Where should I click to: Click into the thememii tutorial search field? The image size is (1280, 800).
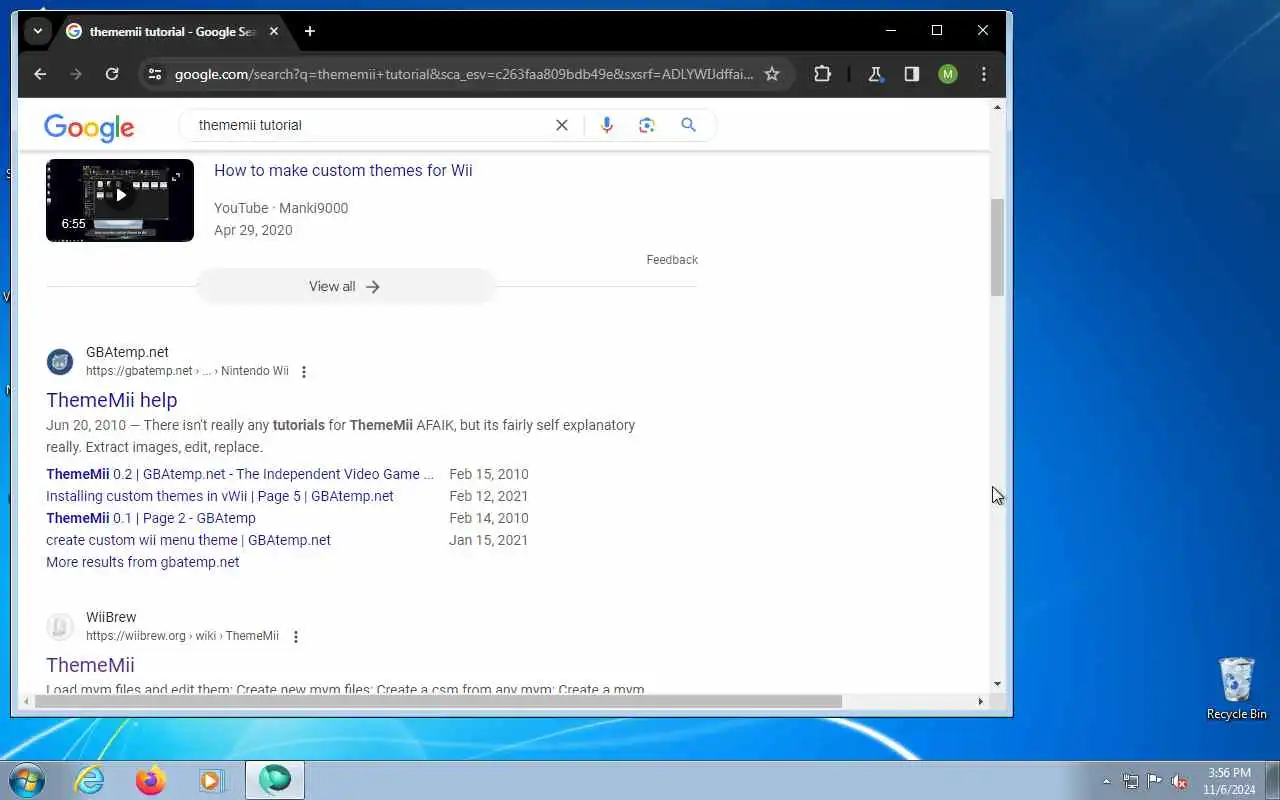(370, 125)
